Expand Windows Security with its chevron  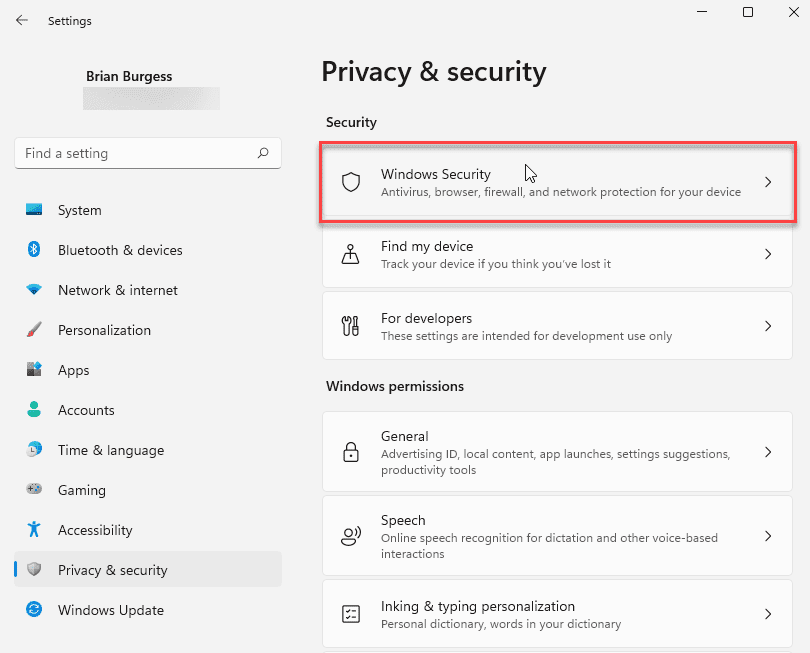pyautogui.click(x=768, y=182)
